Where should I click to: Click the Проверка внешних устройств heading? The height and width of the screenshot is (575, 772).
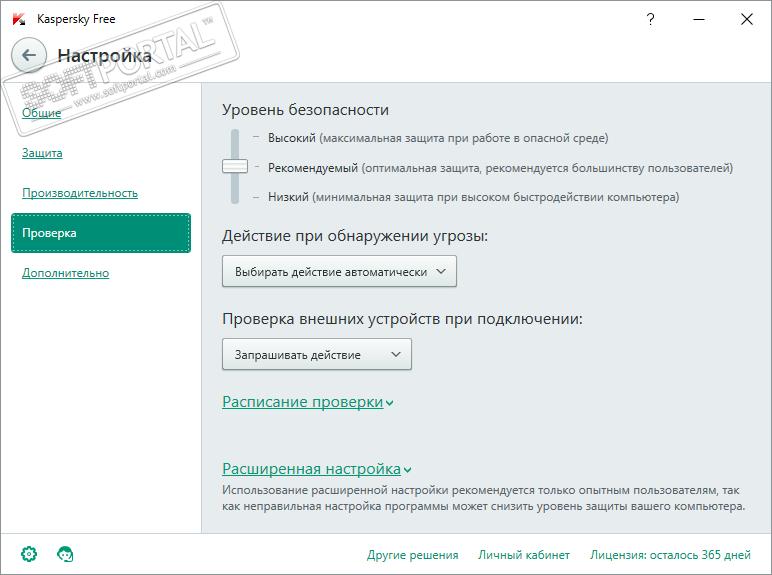(x=402, y=319)
